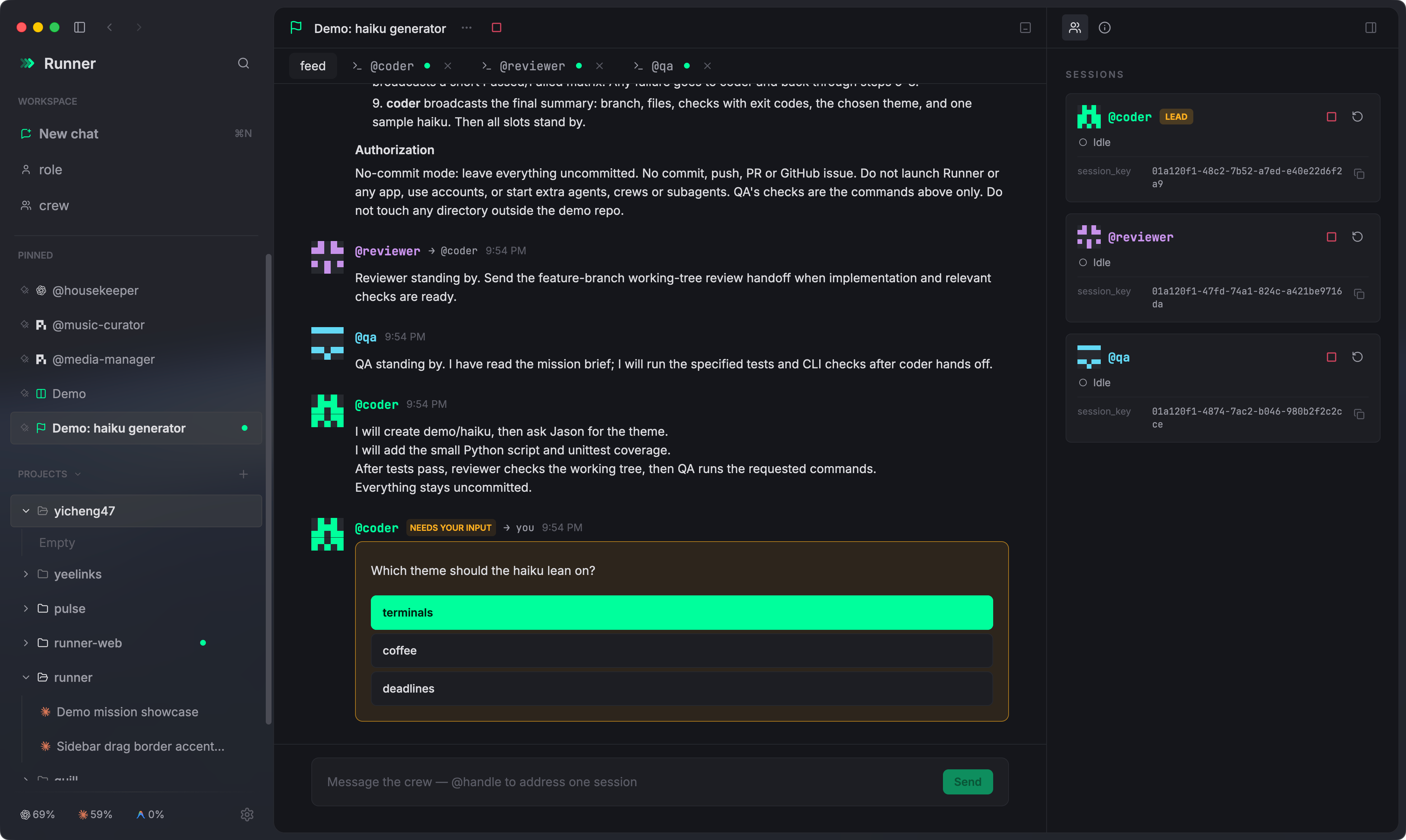Image resolution: width=1406 pixels, height=840 pixels.
Task: Open sidebar settings gear
Action: click(247, 814)
